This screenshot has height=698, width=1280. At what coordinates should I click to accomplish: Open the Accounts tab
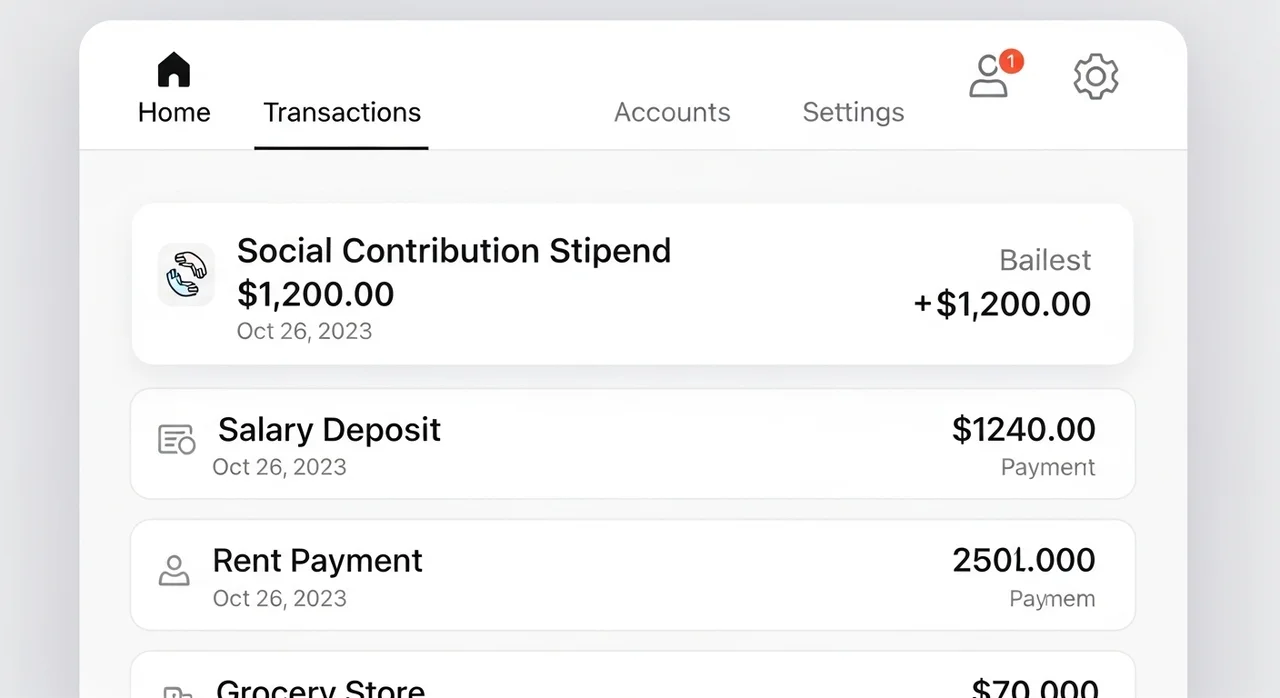click(672, 112)
